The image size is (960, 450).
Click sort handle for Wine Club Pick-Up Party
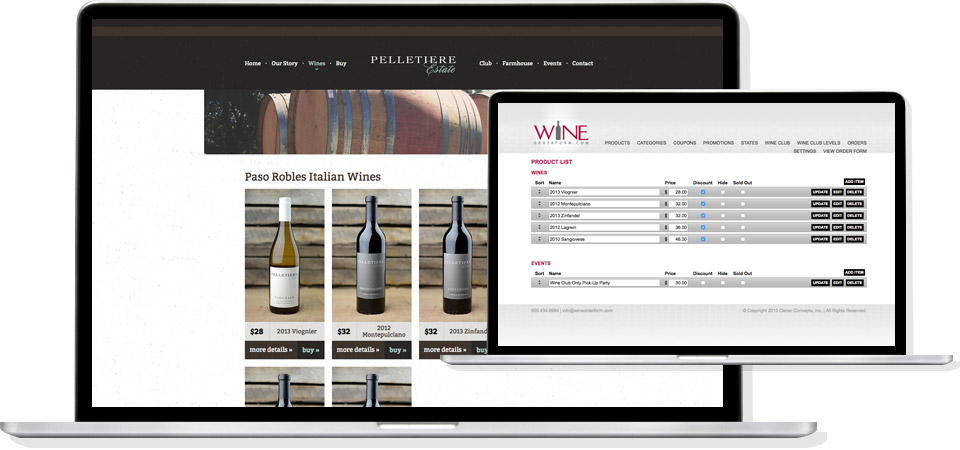click(539, 283)
